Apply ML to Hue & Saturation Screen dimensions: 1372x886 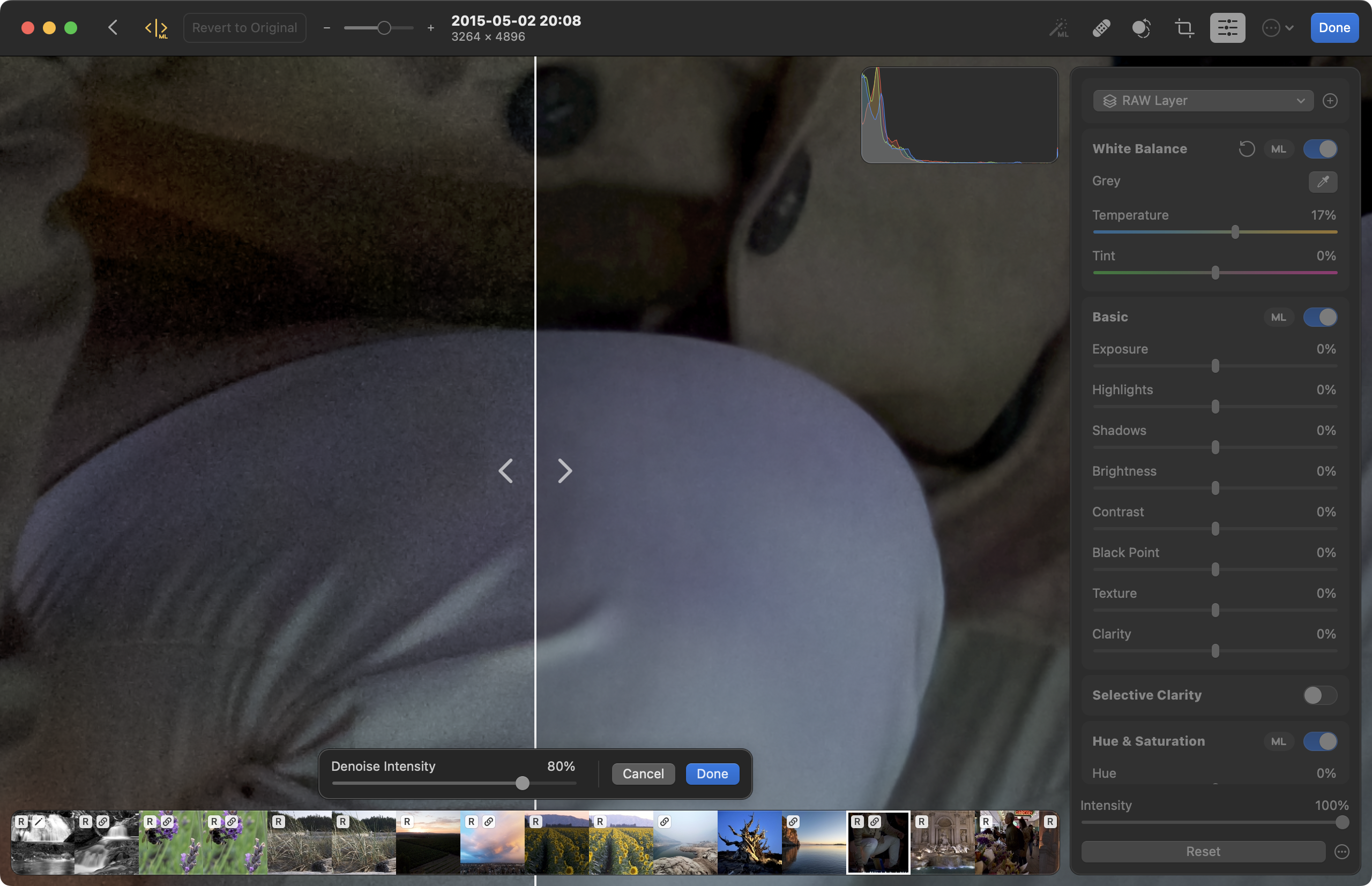click(x=1278, y=741)
